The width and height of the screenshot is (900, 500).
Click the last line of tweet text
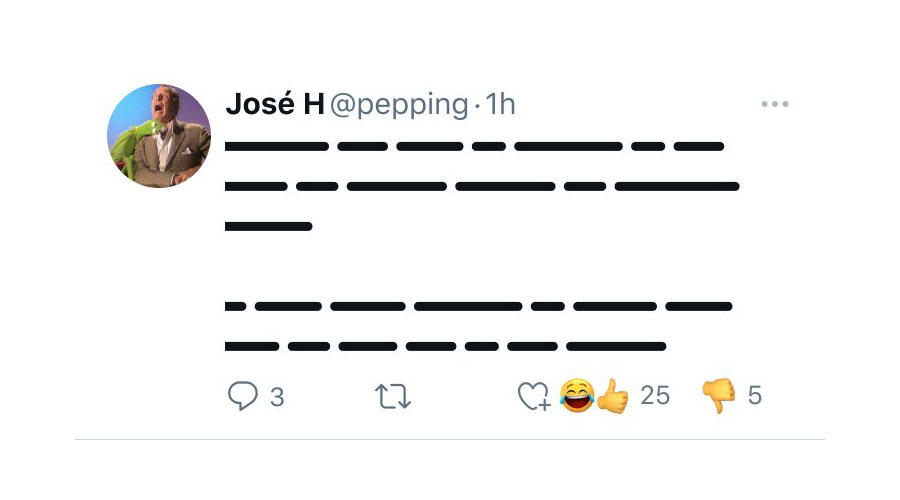[x=445, y=347]
